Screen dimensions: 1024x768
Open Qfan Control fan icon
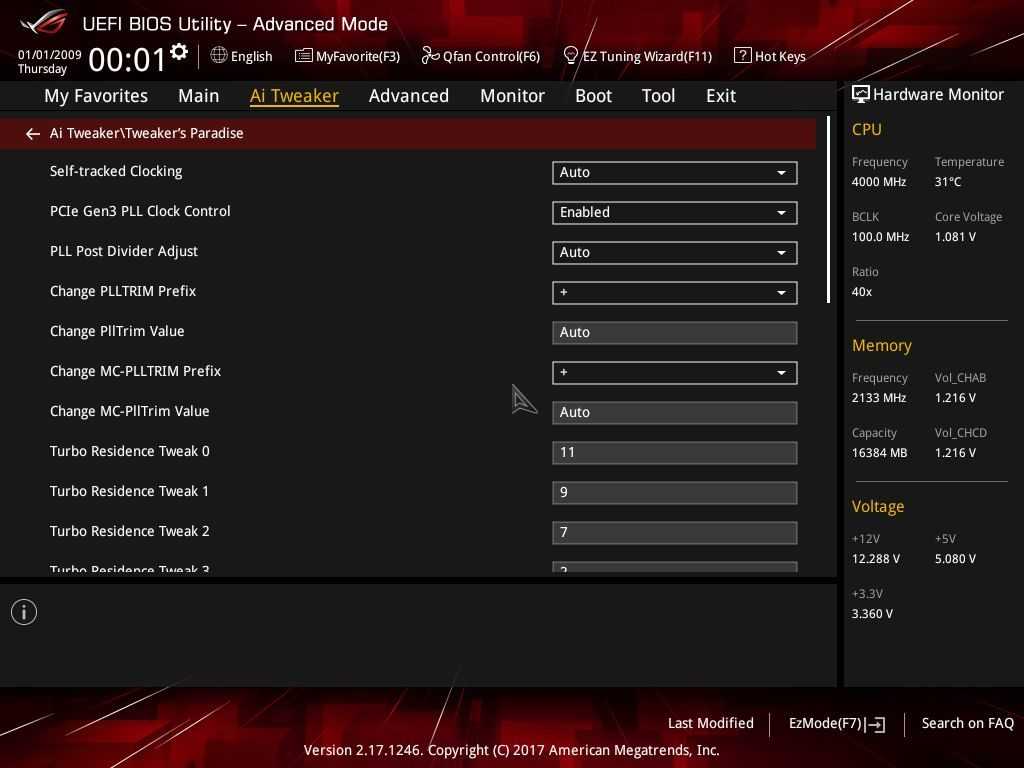tap(430, 55)
